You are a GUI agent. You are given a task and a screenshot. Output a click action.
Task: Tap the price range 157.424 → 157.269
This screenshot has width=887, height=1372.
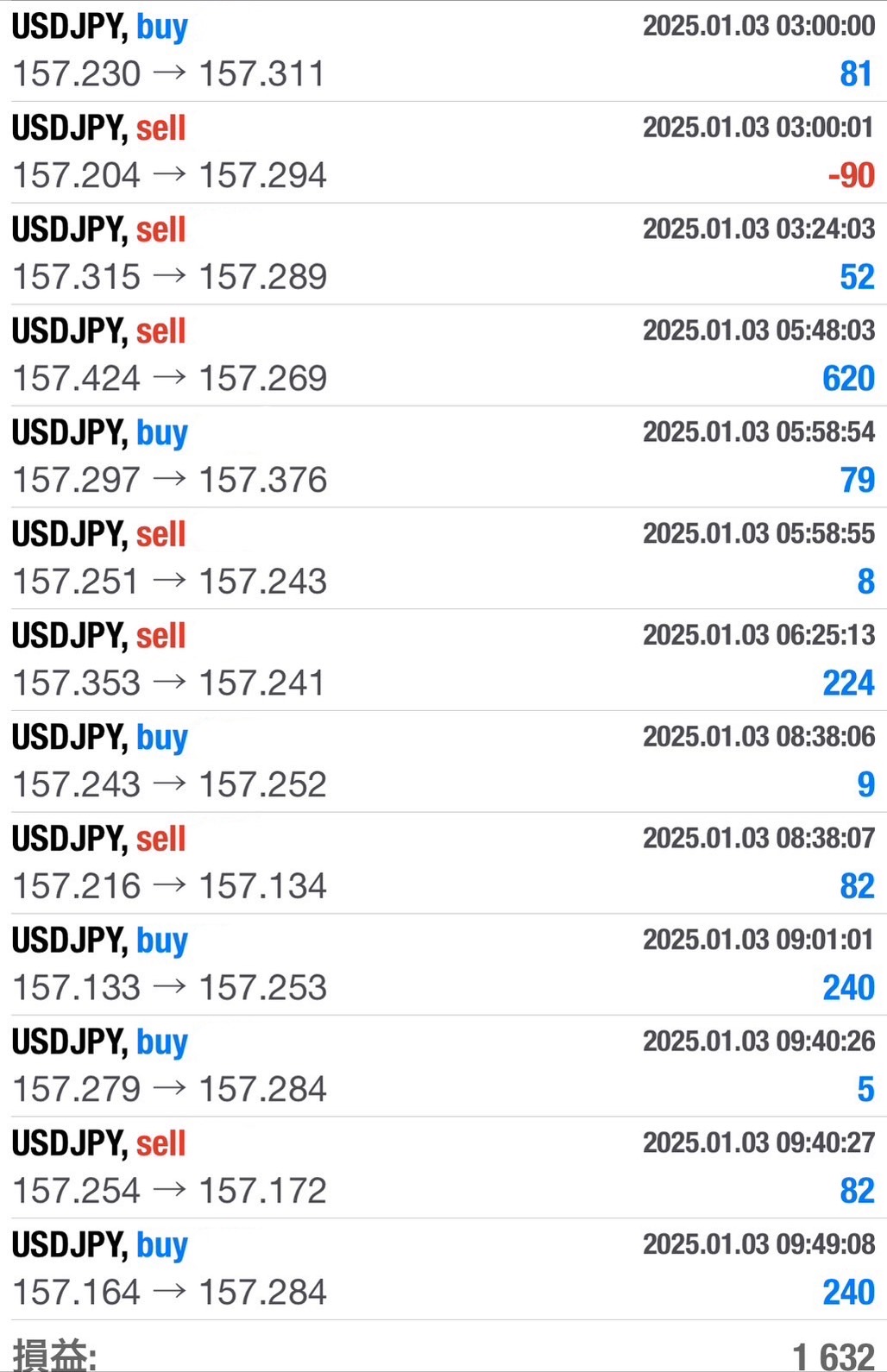click(x=170, y=379)
